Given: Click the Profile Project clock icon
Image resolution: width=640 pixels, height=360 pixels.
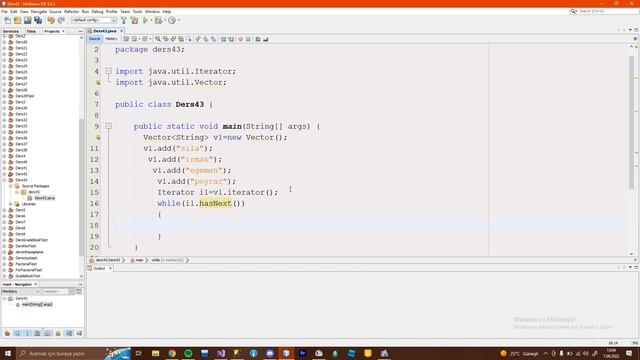Looking at the screenshot, I should tap(171, 20).
